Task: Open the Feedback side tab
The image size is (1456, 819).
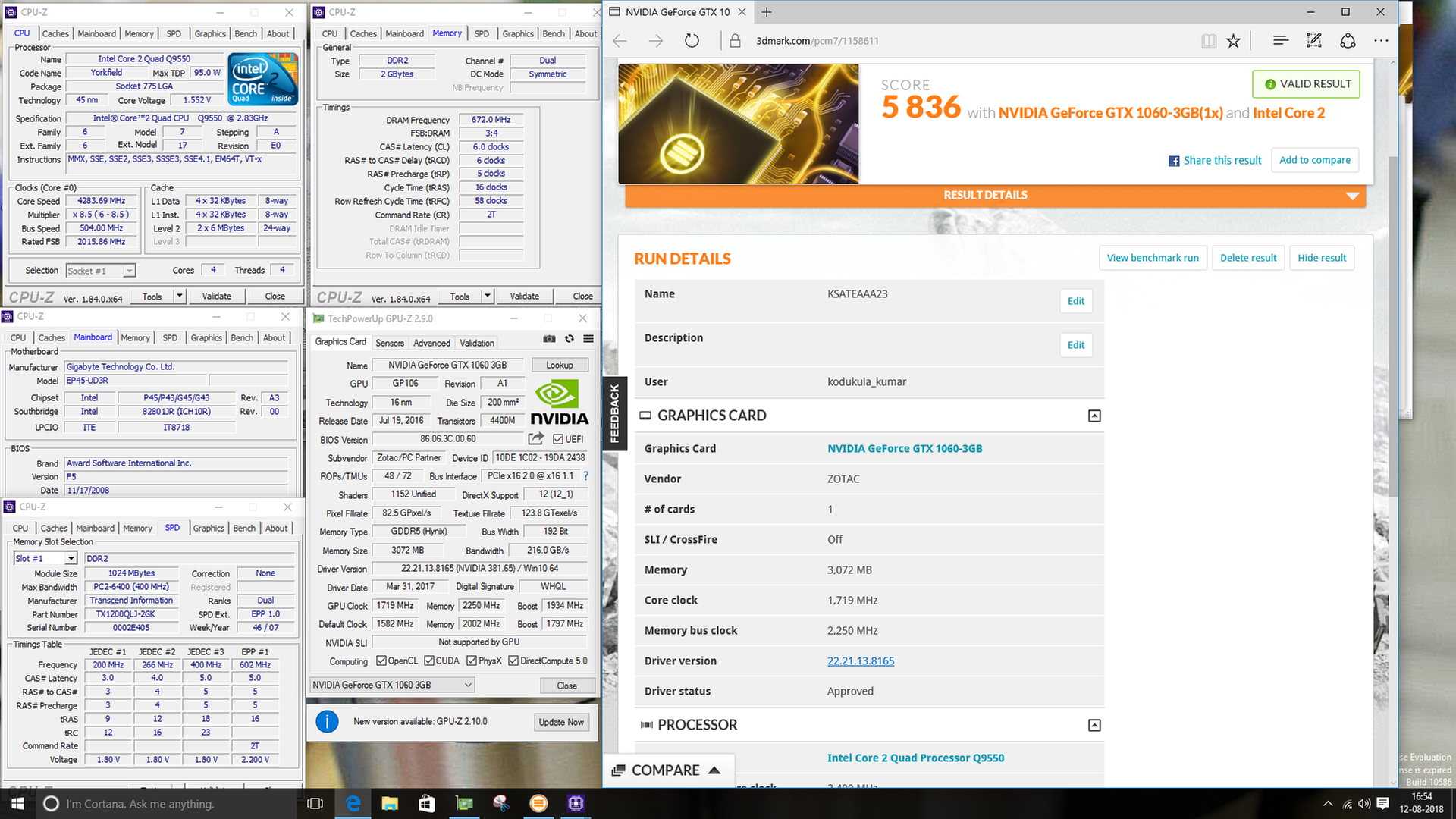Action: [x=614, y=413]
